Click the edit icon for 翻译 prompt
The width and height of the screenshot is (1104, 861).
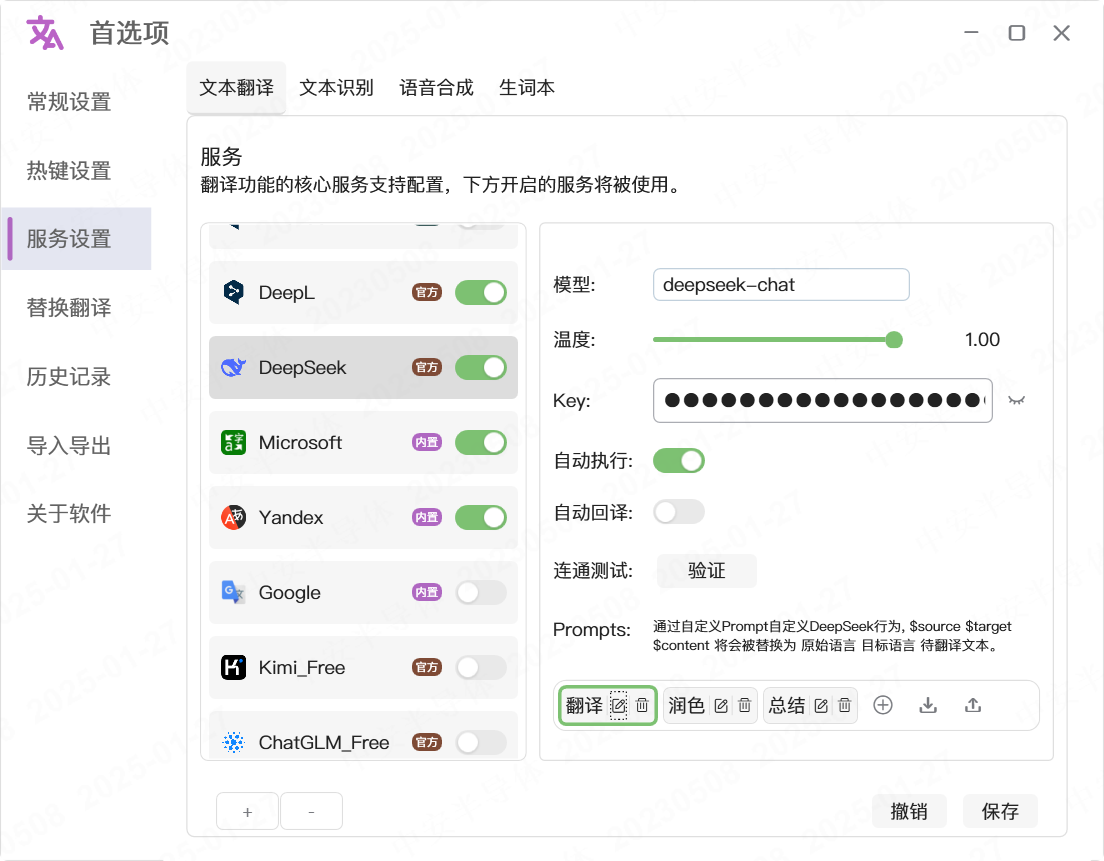619,705
